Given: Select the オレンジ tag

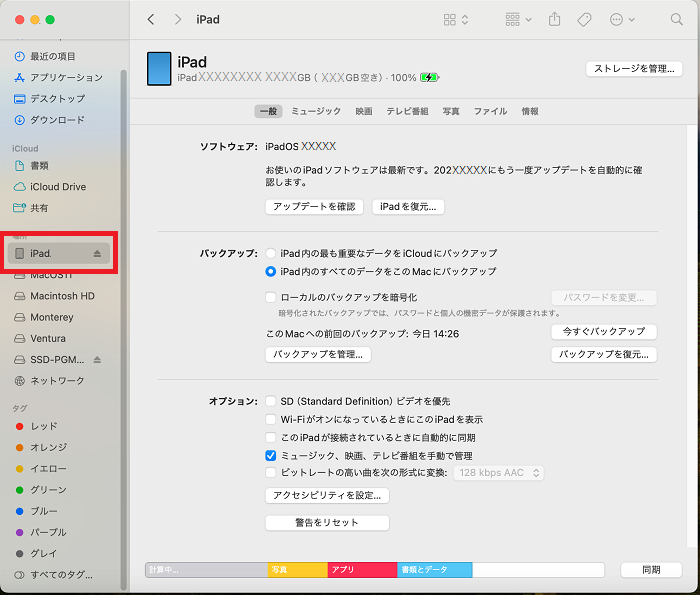Looking at the screenshot, I should click(41, 447).
